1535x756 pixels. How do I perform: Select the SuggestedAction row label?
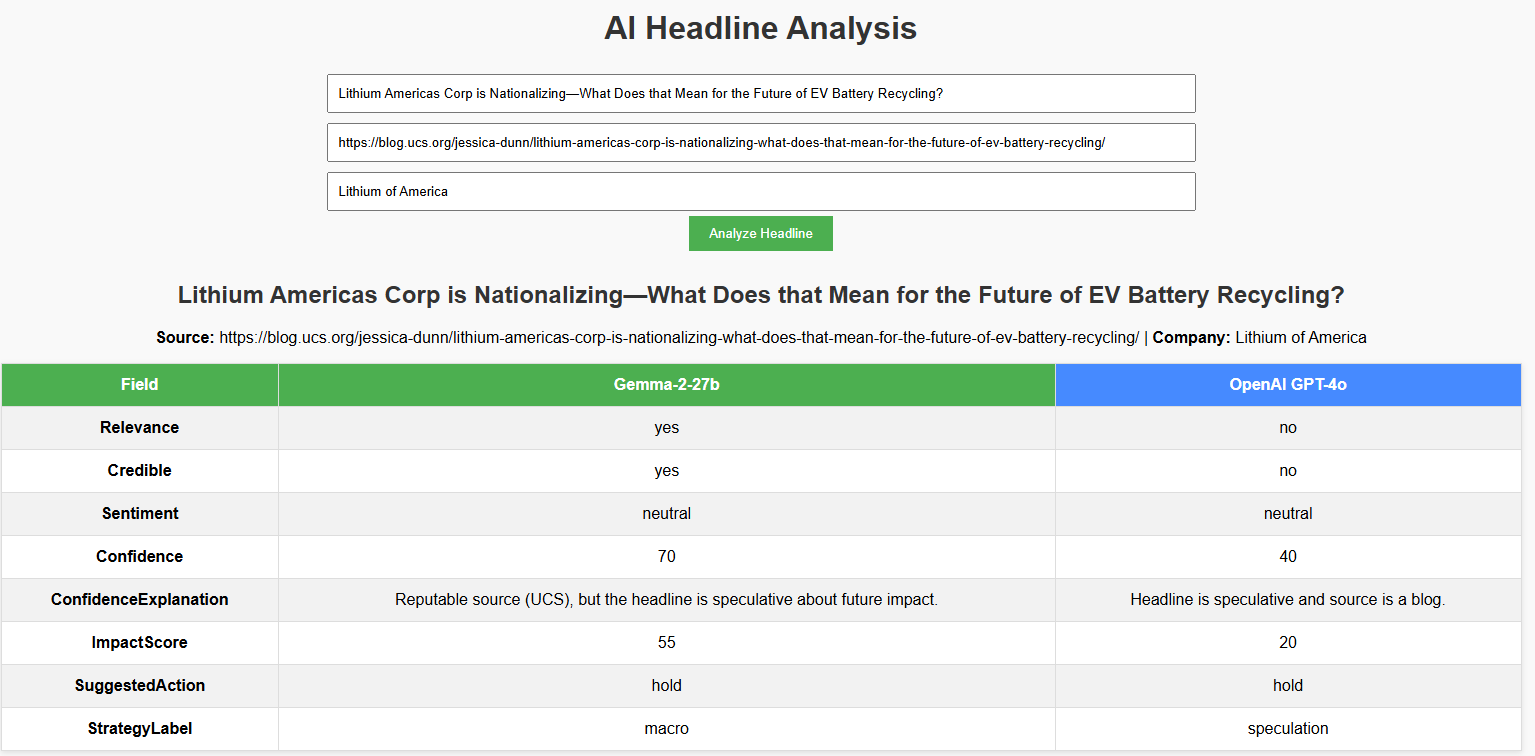[x=140, y=686]
